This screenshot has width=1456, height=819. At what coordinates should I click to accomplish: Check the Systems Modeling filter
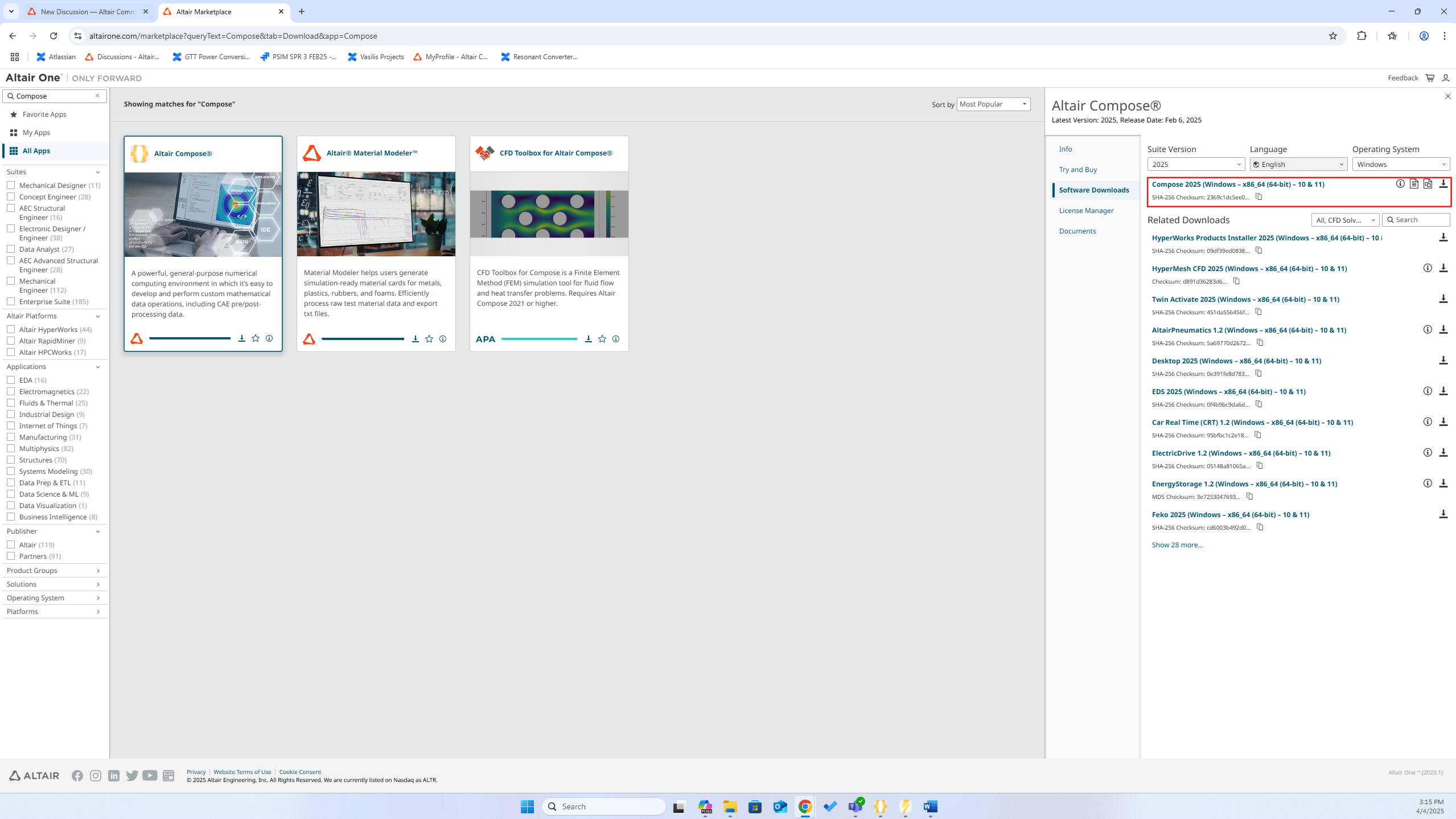point(11,471)
